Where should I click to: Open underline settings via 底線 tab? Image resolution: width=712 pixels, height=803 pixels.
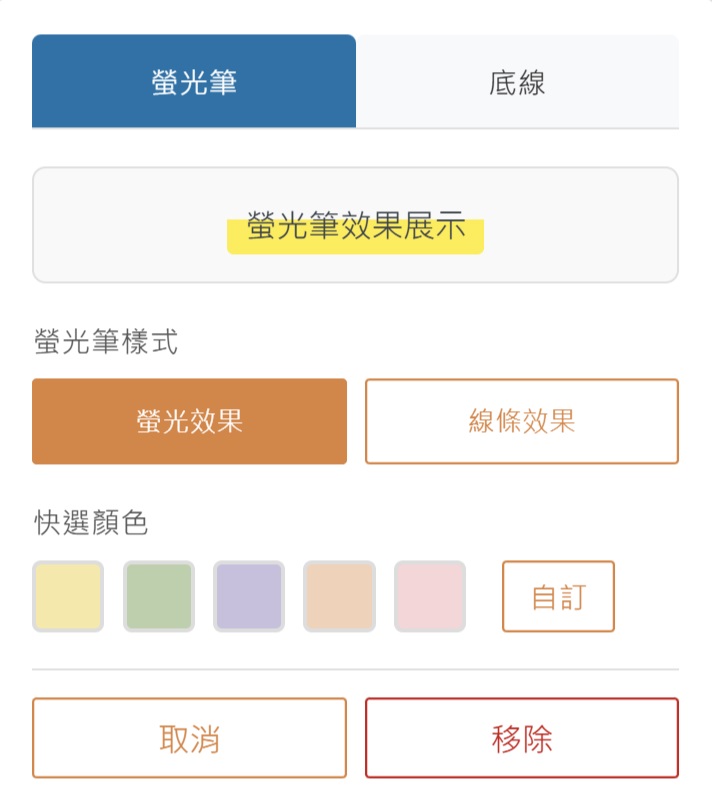point(517,81)
